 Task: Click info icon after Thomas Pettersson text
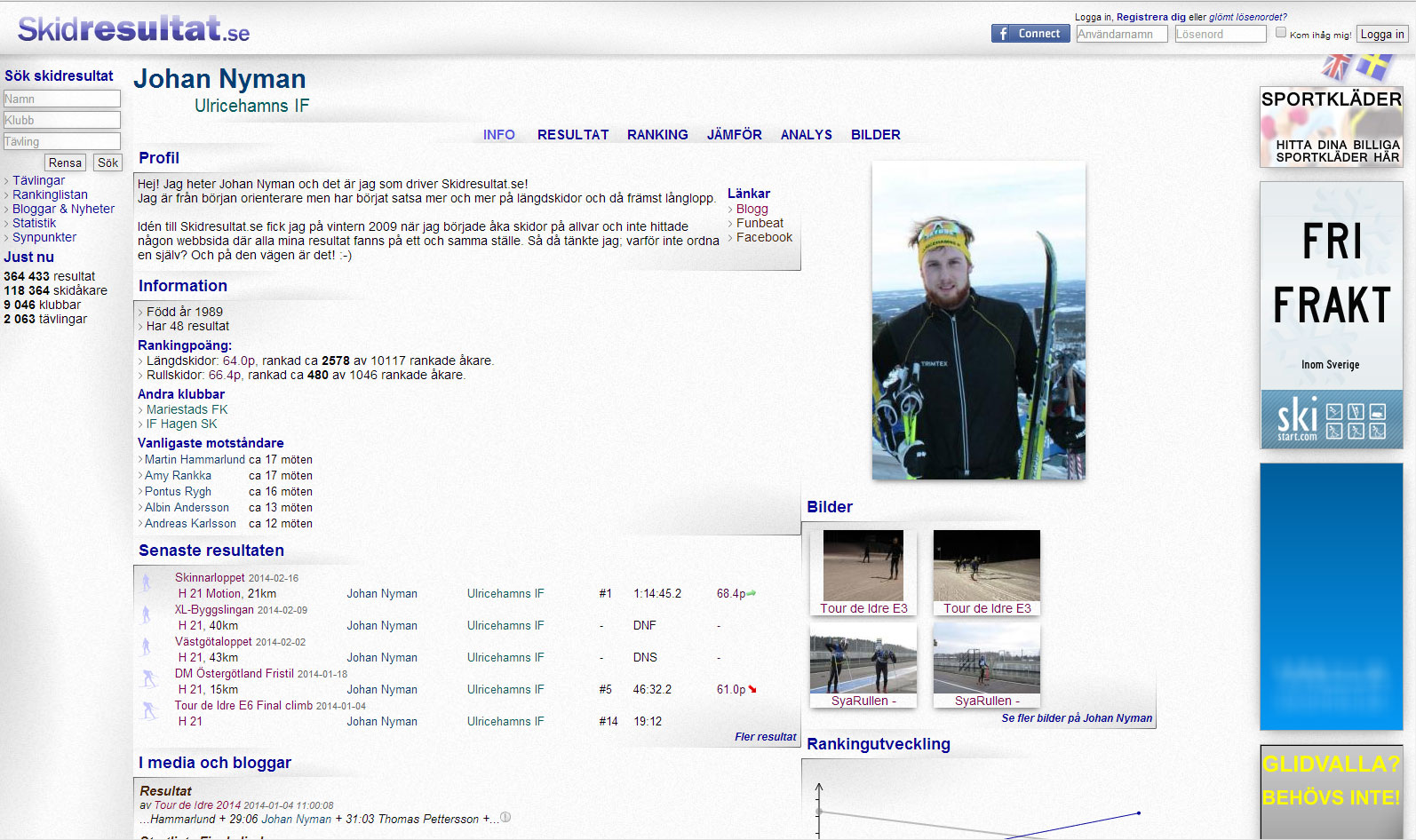click(505, 818)
